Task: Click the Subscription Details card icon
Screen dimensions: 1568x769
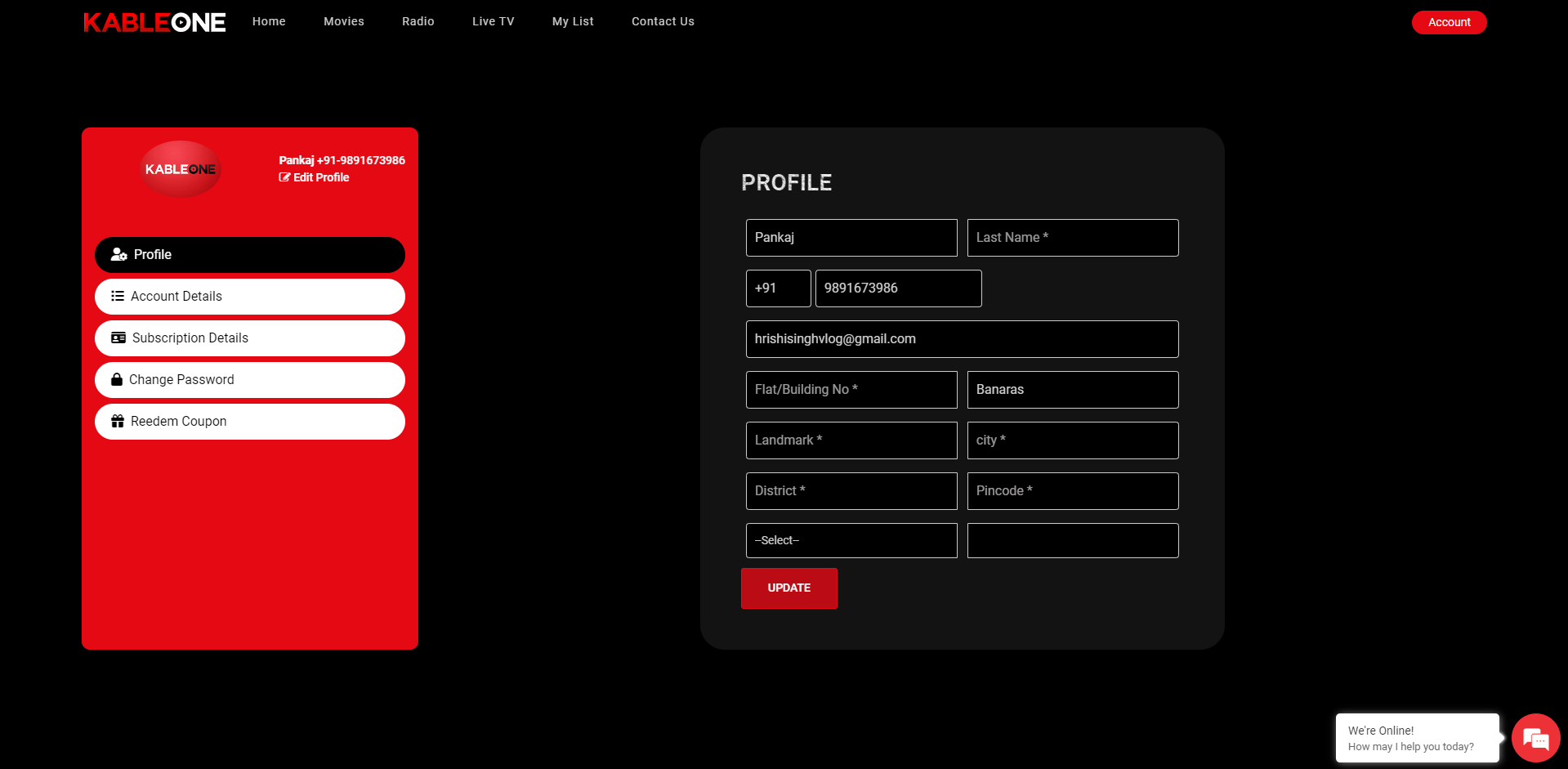Action: point(118,338)
